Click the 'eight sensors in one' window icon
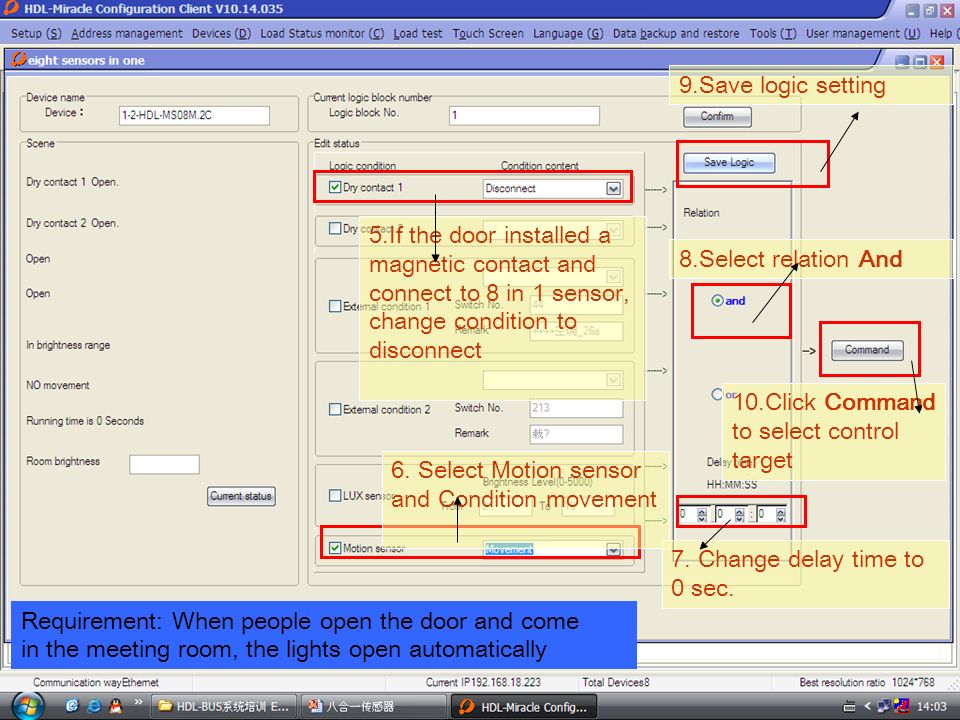Screen dimensions: 960x720 click(x=18, y=59)
